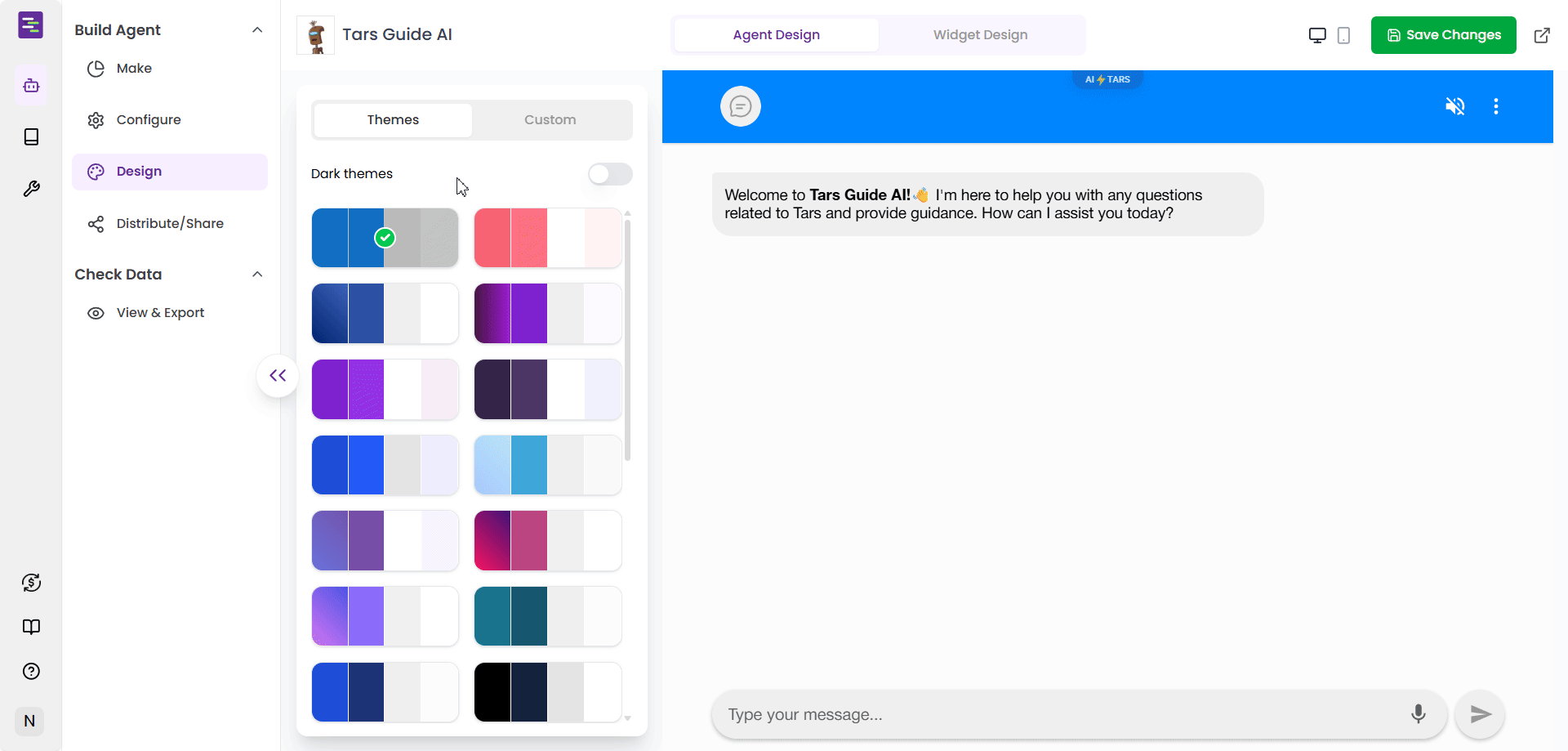Screen dimensions: 1568x751
Task: Open the wrench tools icon in left rail
Action: 31,189
